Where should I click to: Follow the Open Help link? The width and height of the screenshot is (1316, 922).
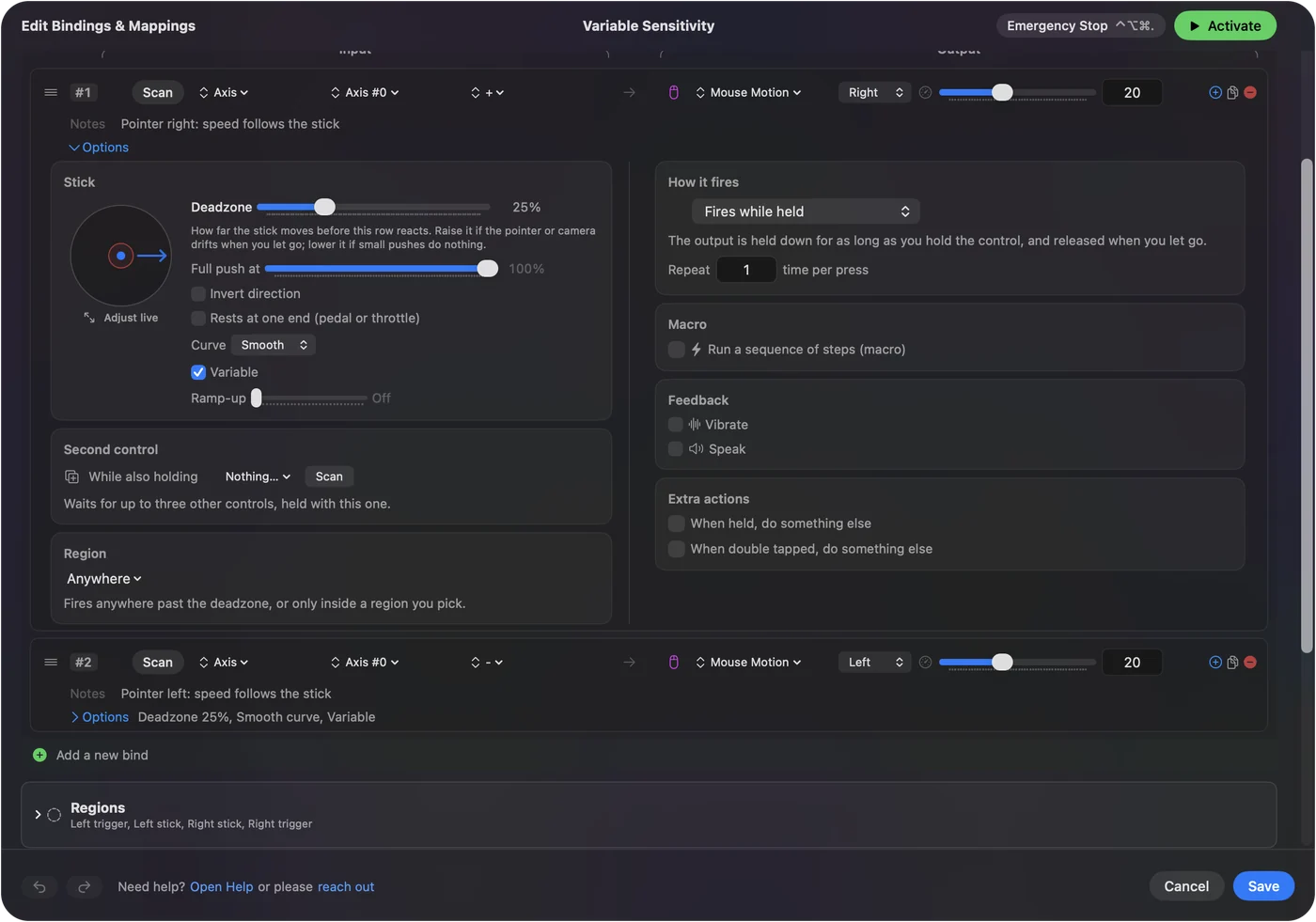[222, 887]
